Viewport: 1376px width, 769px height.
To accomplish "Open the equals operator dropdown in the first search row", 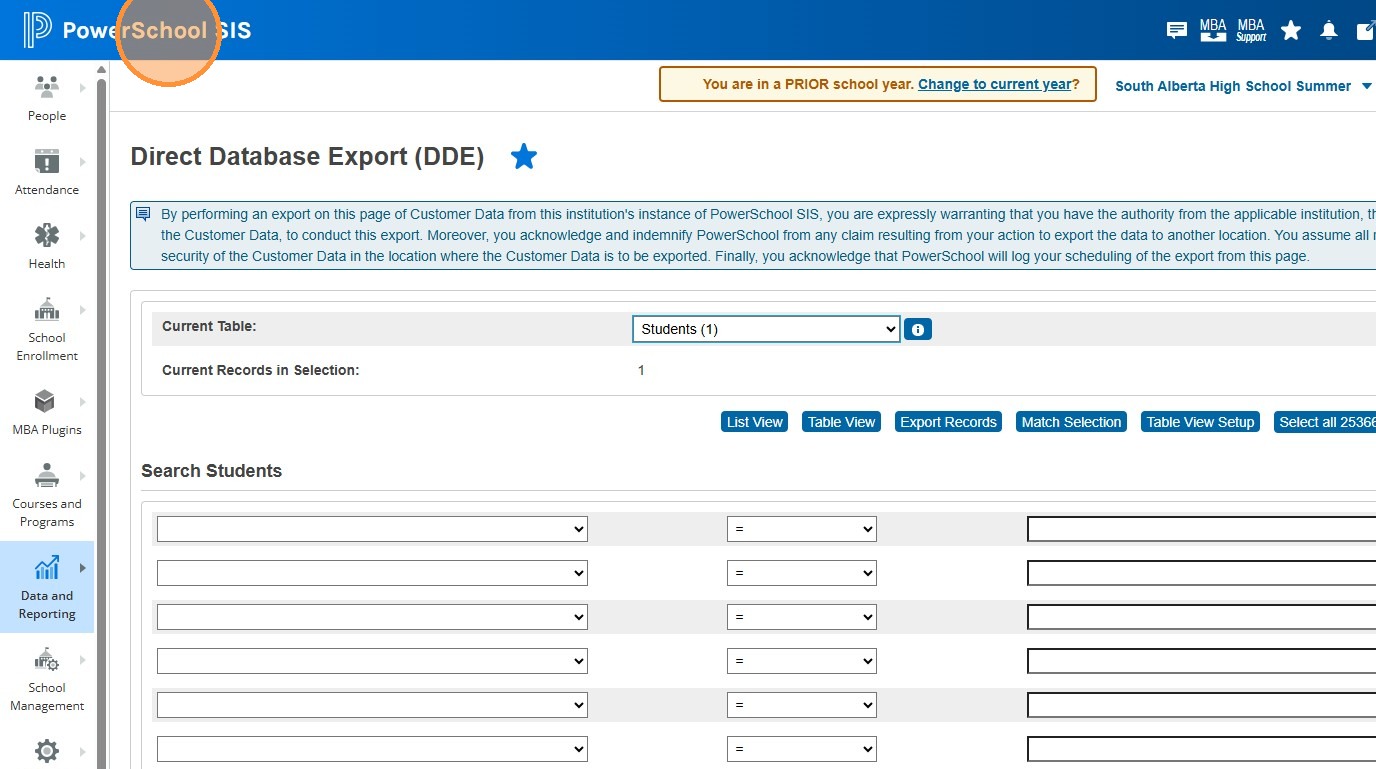I will pyautogui.click(x=802, y=529).
